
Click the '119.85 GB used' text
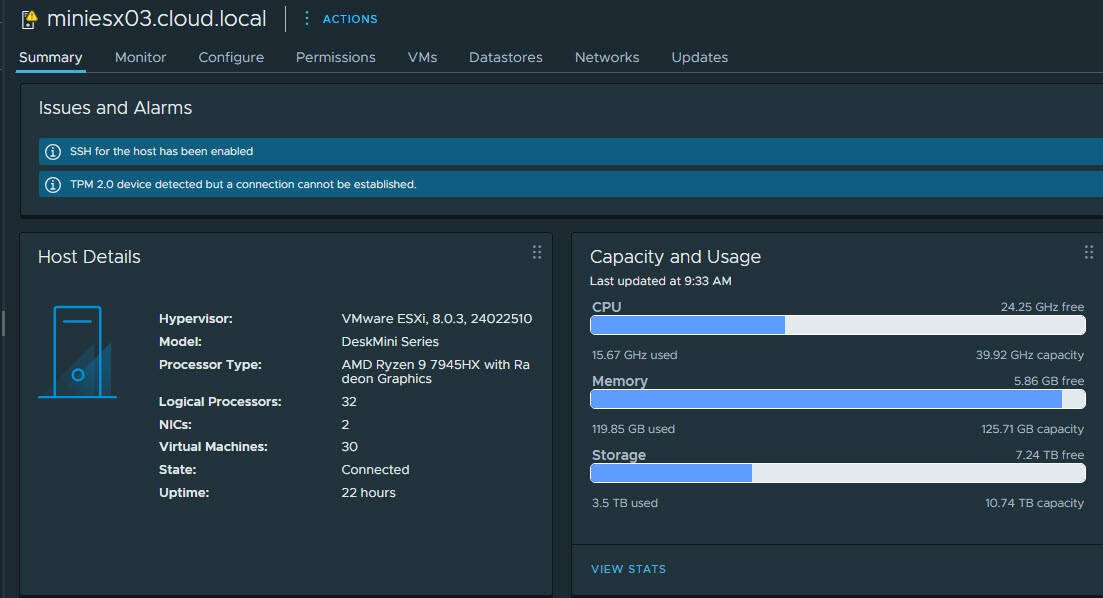click(633, 429)
